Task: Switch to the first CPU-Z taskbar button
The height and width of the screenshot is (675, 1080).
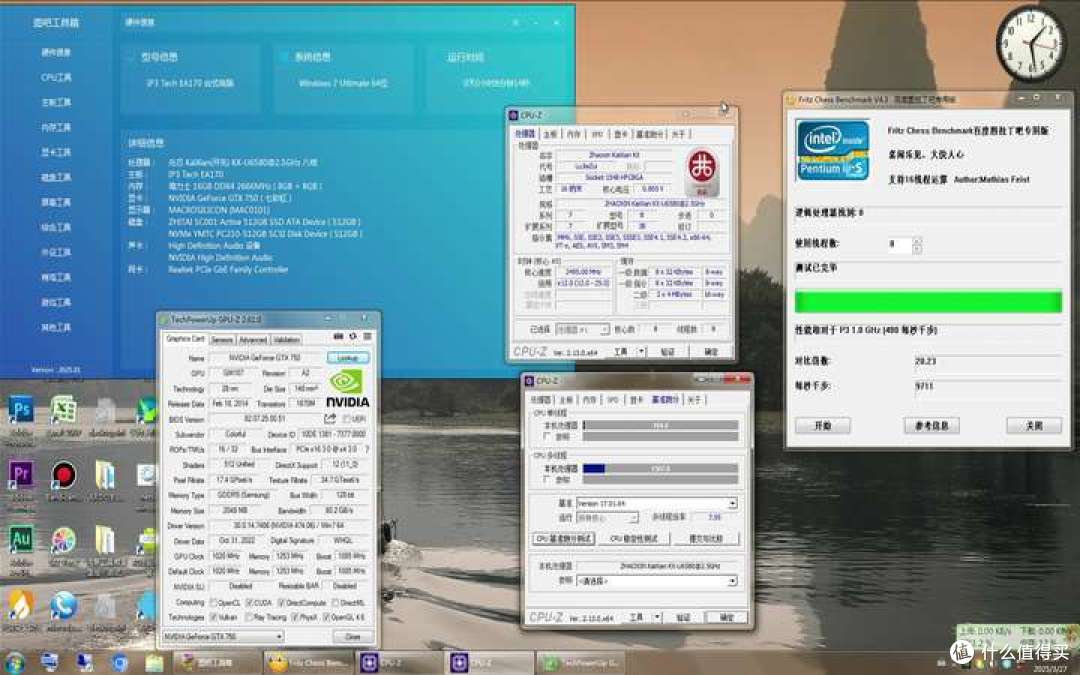Action: [x=399, y=663]
